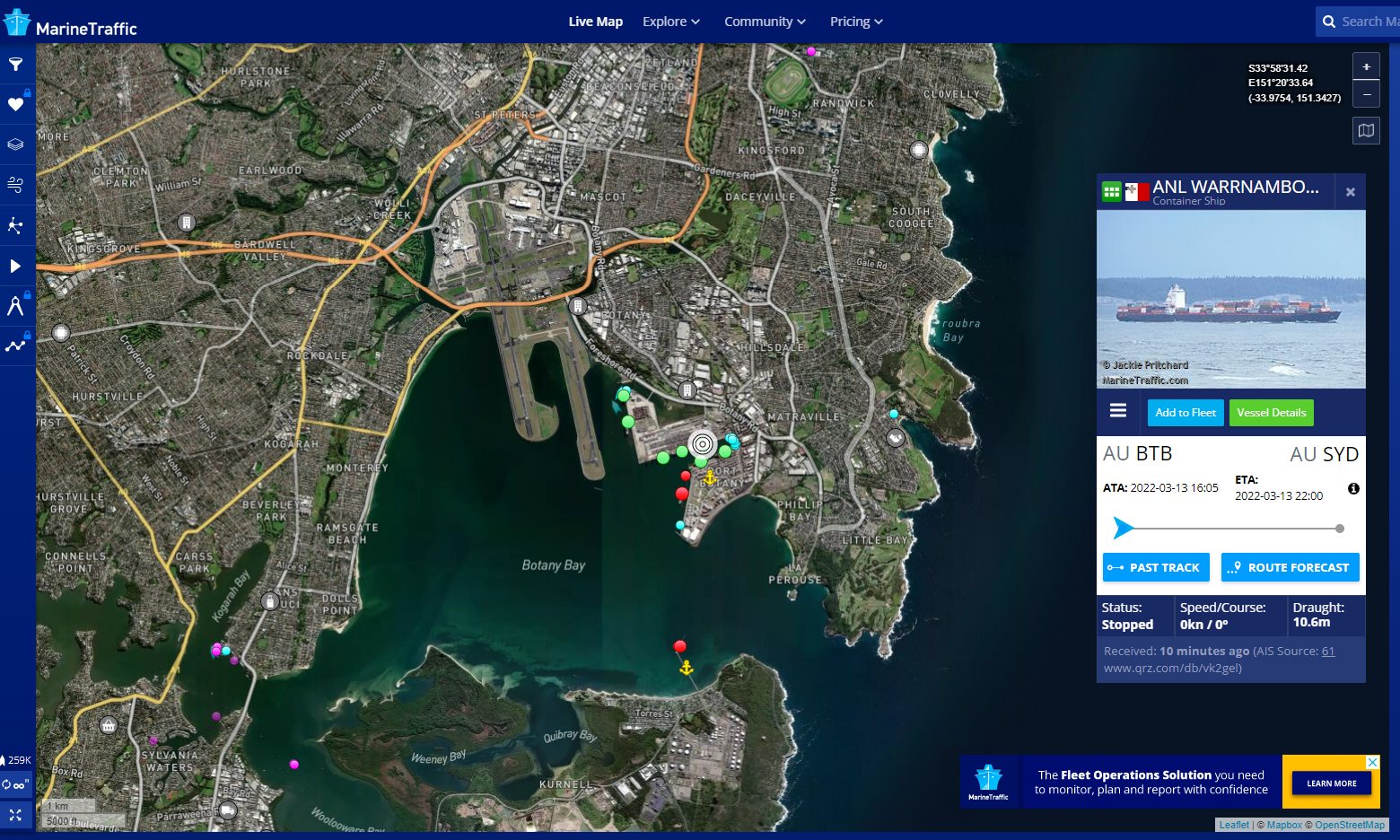Click the green container ship type icon
Screen dimensions: 1400x840
point(1111,191)
